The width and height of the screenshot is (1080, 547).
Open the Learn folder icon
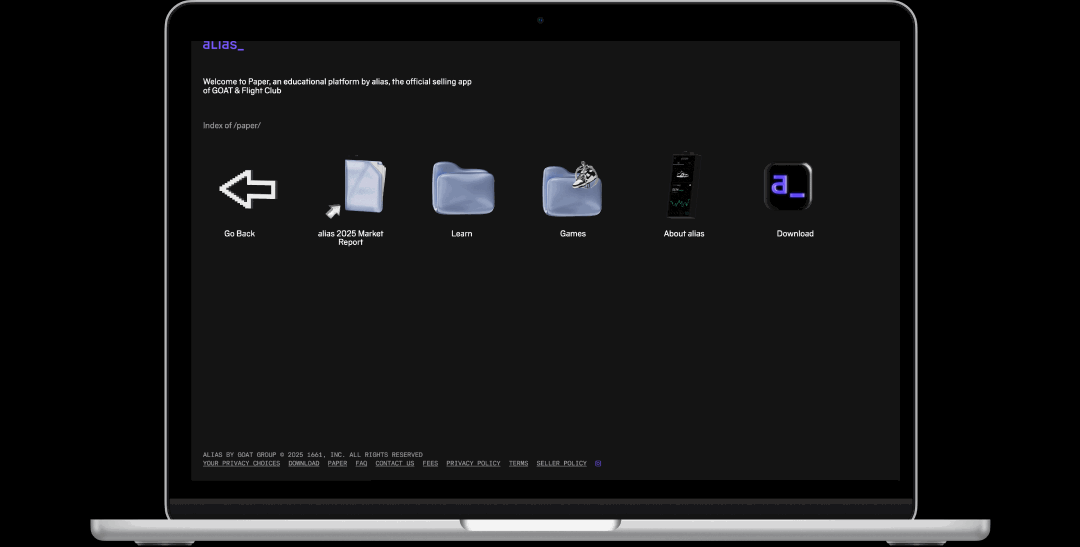pos(461,188)
